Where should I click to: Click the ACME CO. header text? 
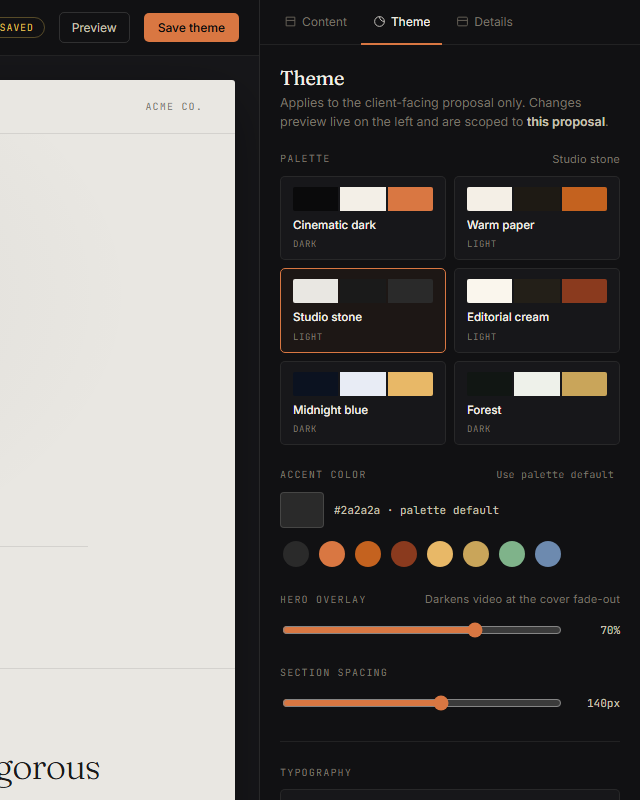pos(174,107)
